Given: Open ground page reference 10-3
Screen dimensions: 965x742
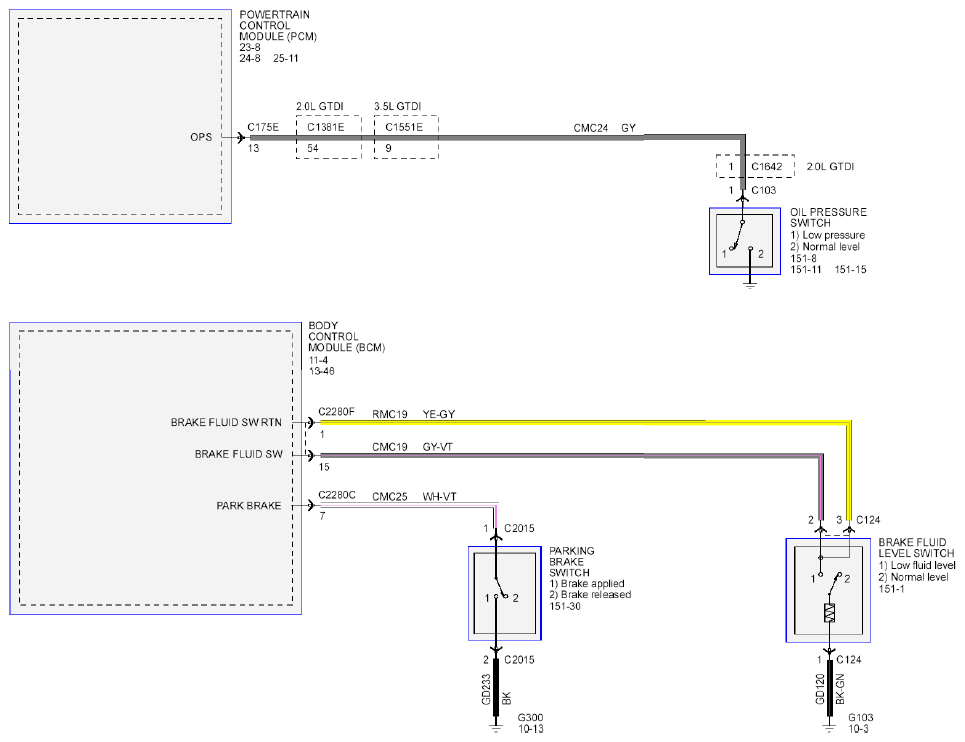Looking at the screenshot, I should [x=859, y=729].
